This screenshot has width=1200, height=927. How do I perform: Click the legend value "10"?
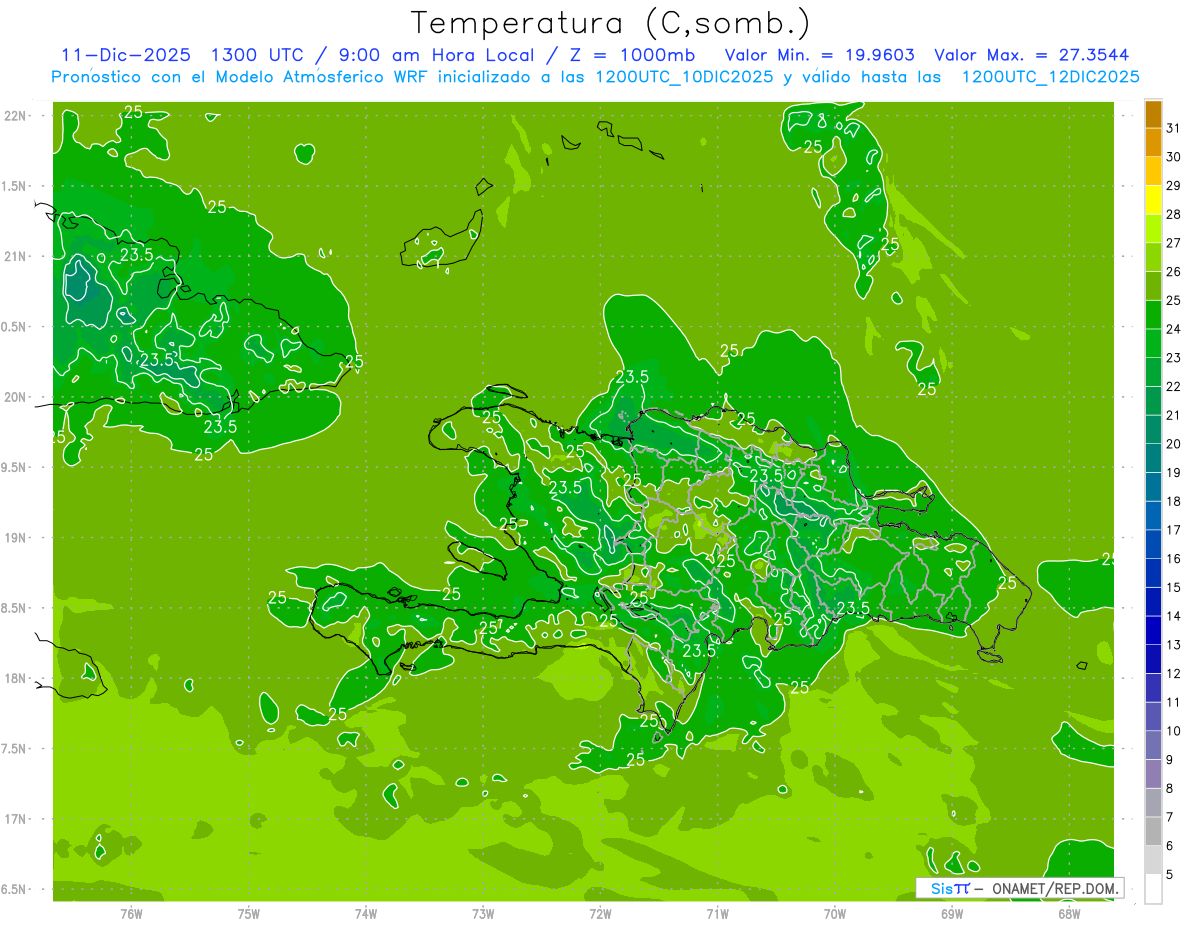1174,731
